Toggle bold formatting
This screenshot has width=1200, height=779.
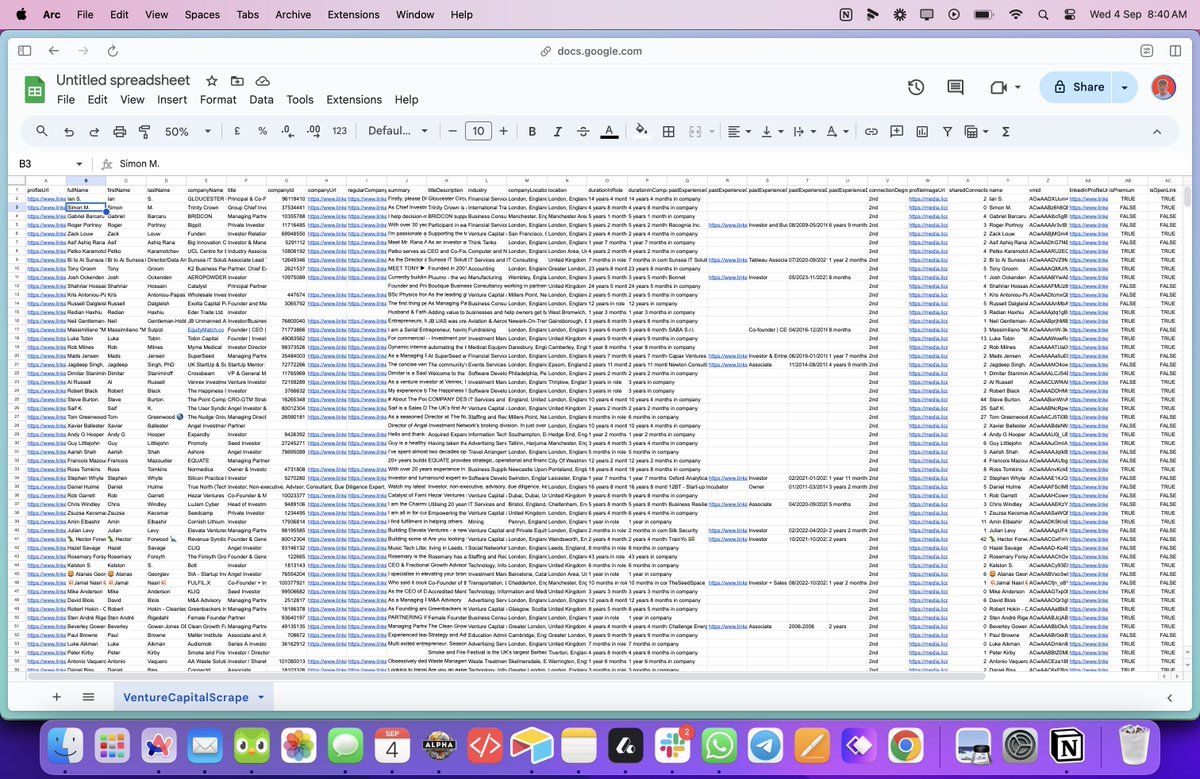(x=532, y=131)
